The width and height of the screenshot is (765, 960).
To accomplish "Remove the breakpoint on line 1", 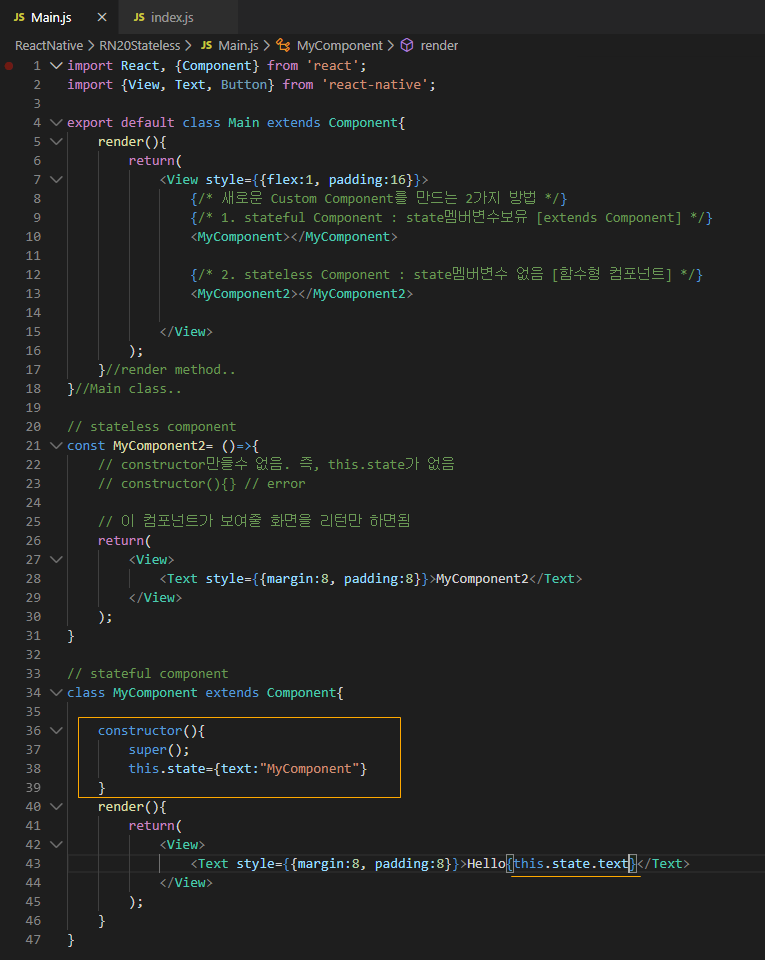I will point(9,66).
